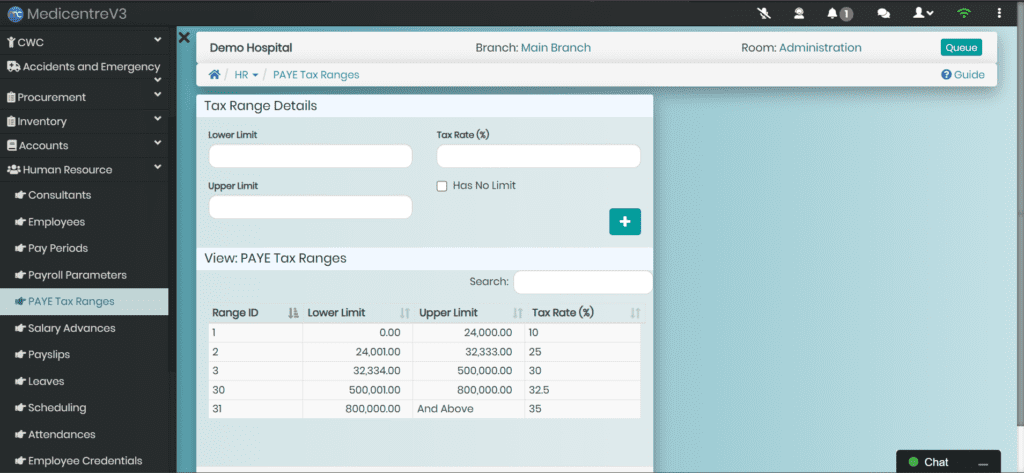Image resolution: width=1024 pixels, height=473 pixels.
Task: Click the MedicentreV3 logo icon
Action: (x=15, y=14)
